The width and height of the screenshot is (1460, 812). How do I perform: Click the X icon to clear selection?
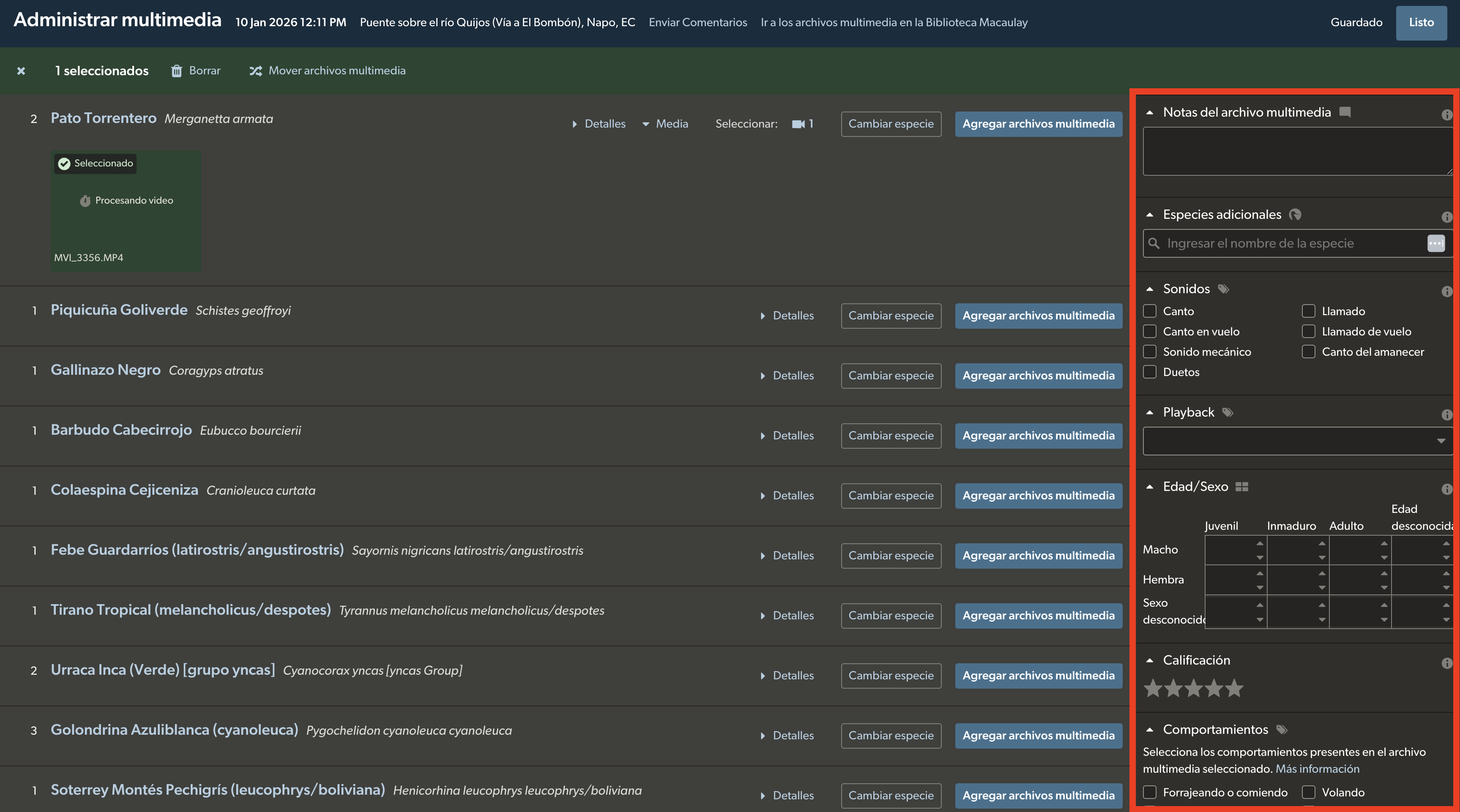click(x=21, y=71)
